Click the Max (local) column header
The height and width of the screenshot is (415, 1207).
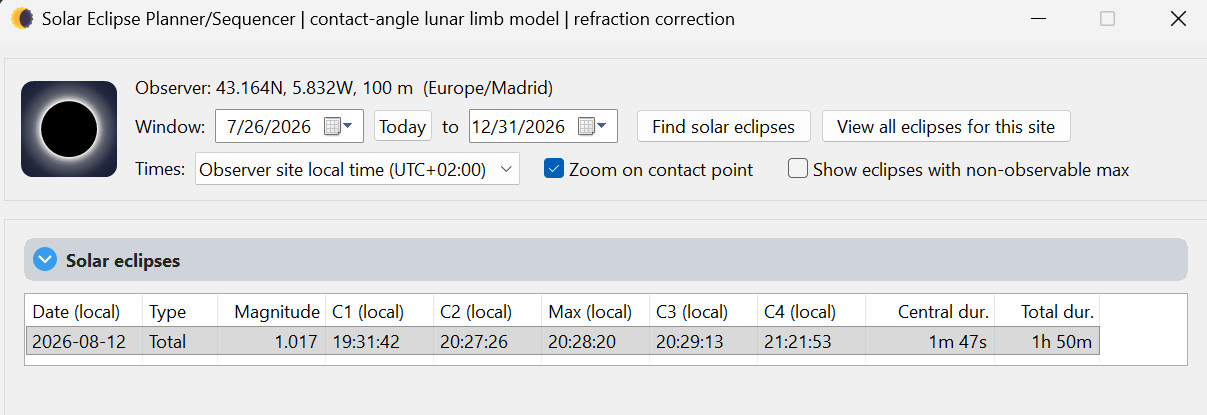(x=595, y=312)
